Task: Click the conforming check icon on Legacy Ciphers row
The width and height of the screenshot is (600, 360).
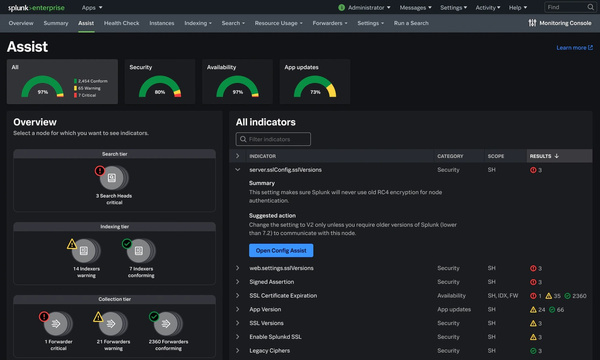Action: 533,351
